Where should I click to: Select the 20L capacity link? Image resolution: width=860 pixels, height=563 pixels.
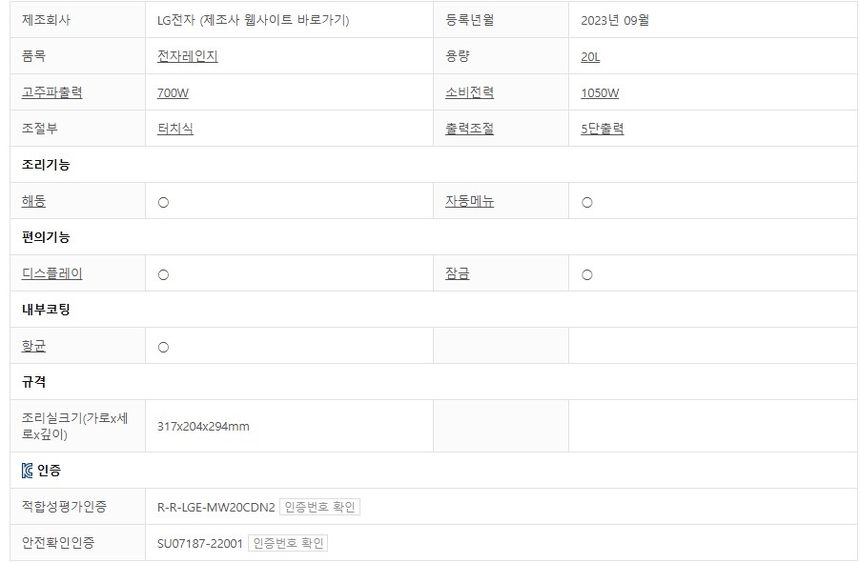590,57
